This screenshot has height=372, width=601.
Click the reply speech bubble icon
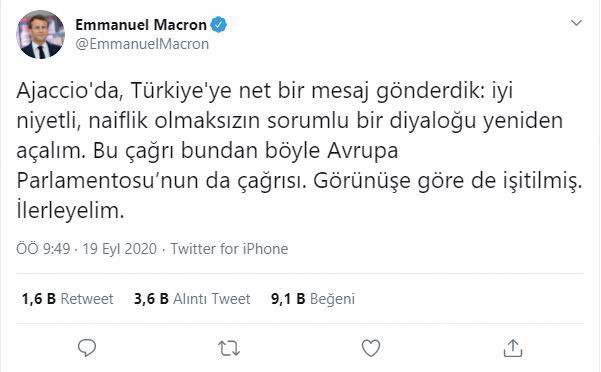pyautogui.click(x=87, y=348)
